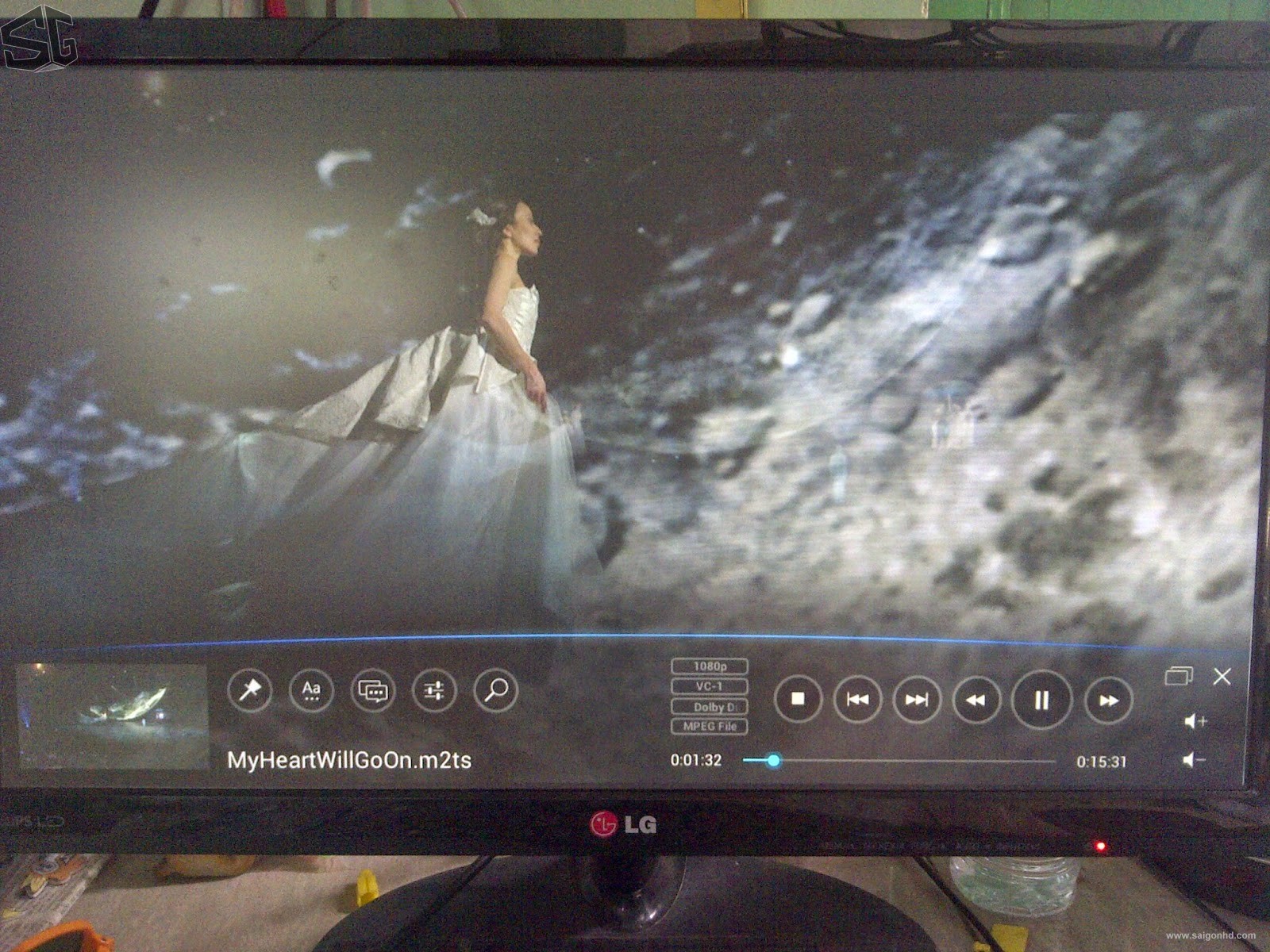This screenshot has height=952, width=1270.
Task: Open the equalizer sliders settings icon
Action: coord(434,691)
